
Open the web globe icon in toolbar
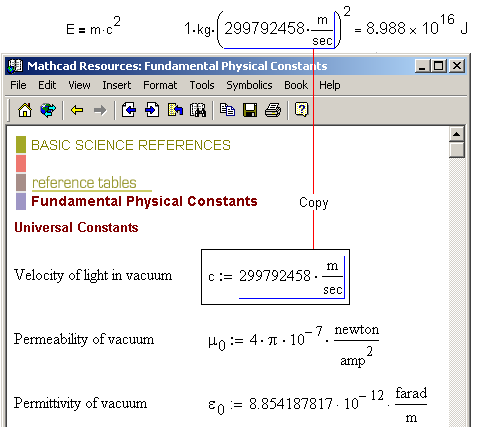(x=48, y=110)
